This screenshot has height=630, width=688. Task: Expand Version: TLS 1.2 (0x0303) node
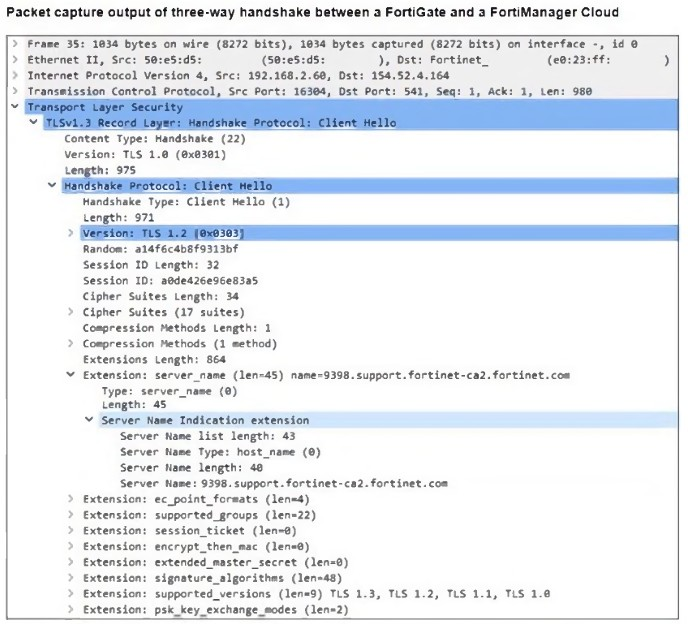tap(71, 233)
